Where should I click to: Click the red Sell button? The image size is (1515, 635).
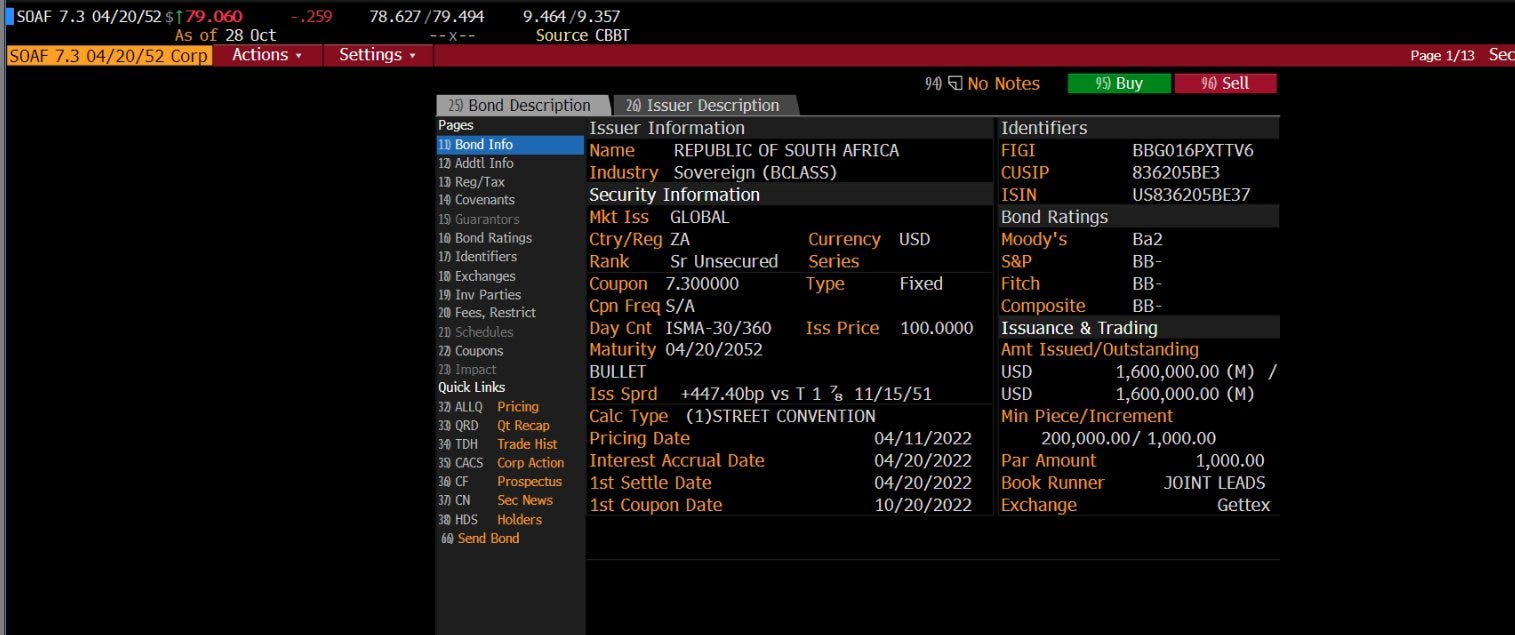click(x=1225, y=83)
